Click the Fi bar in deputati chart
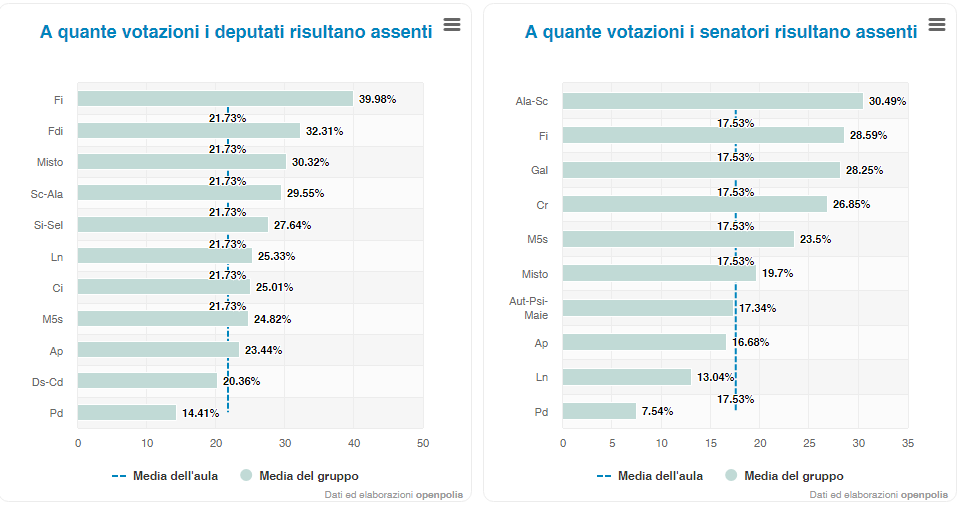Screen dimensions: 960x505 (x=215, y=99)
